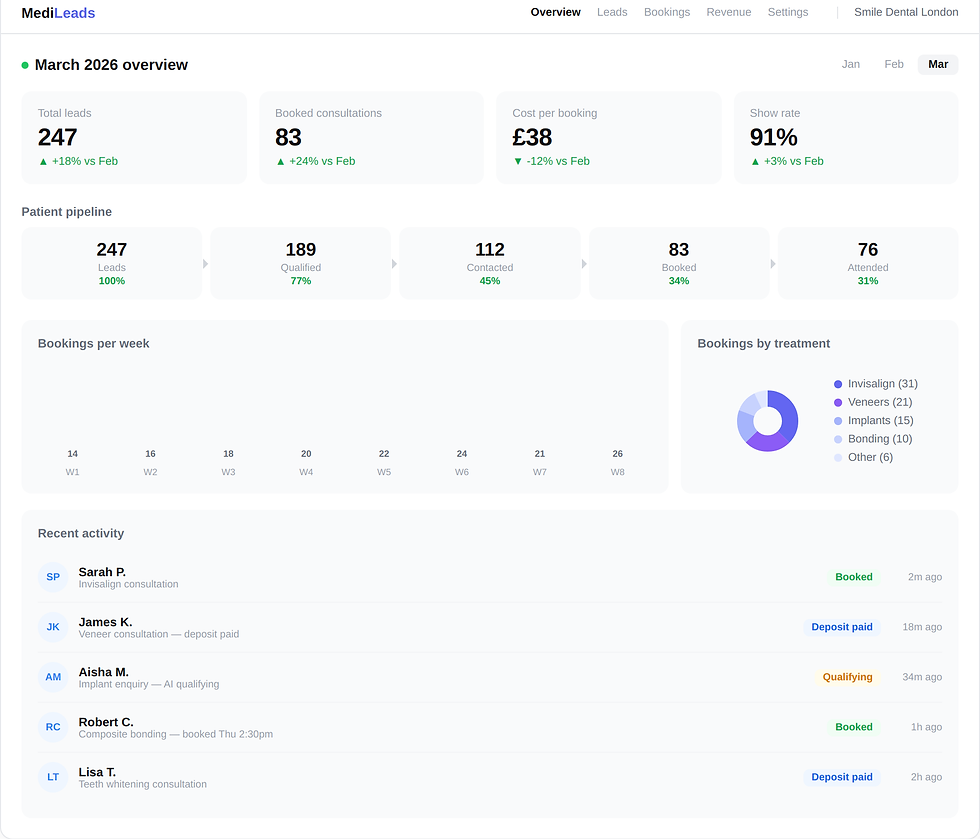Image resolution: width=980 pixels, height=839 pixels.
Task: Click the 2m ago timestamp
Action: (x=924, y=577)
